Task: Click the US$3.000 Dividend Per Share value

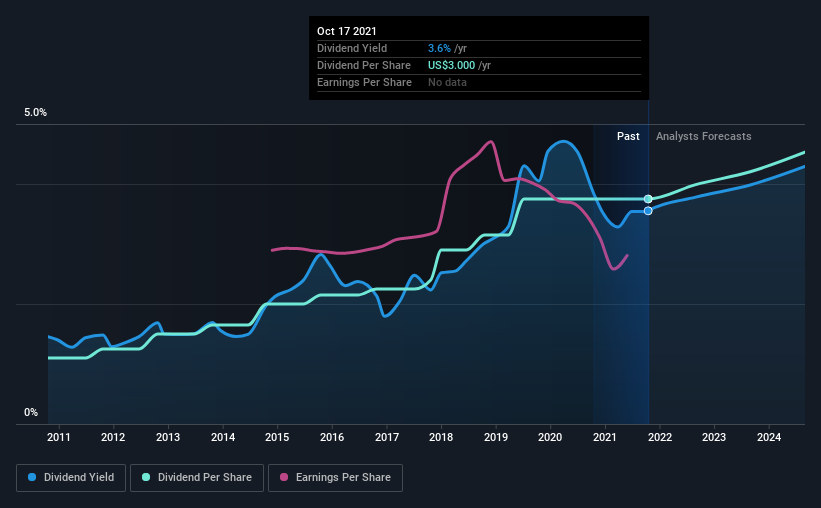Action: pyautogui.click(x=451, y=65)
